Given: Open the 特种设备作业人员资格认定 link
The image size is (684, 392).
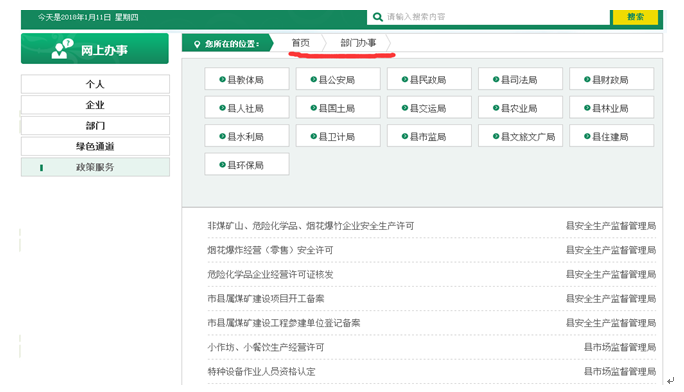Looking at the screenshot, I should click(261, 372).
